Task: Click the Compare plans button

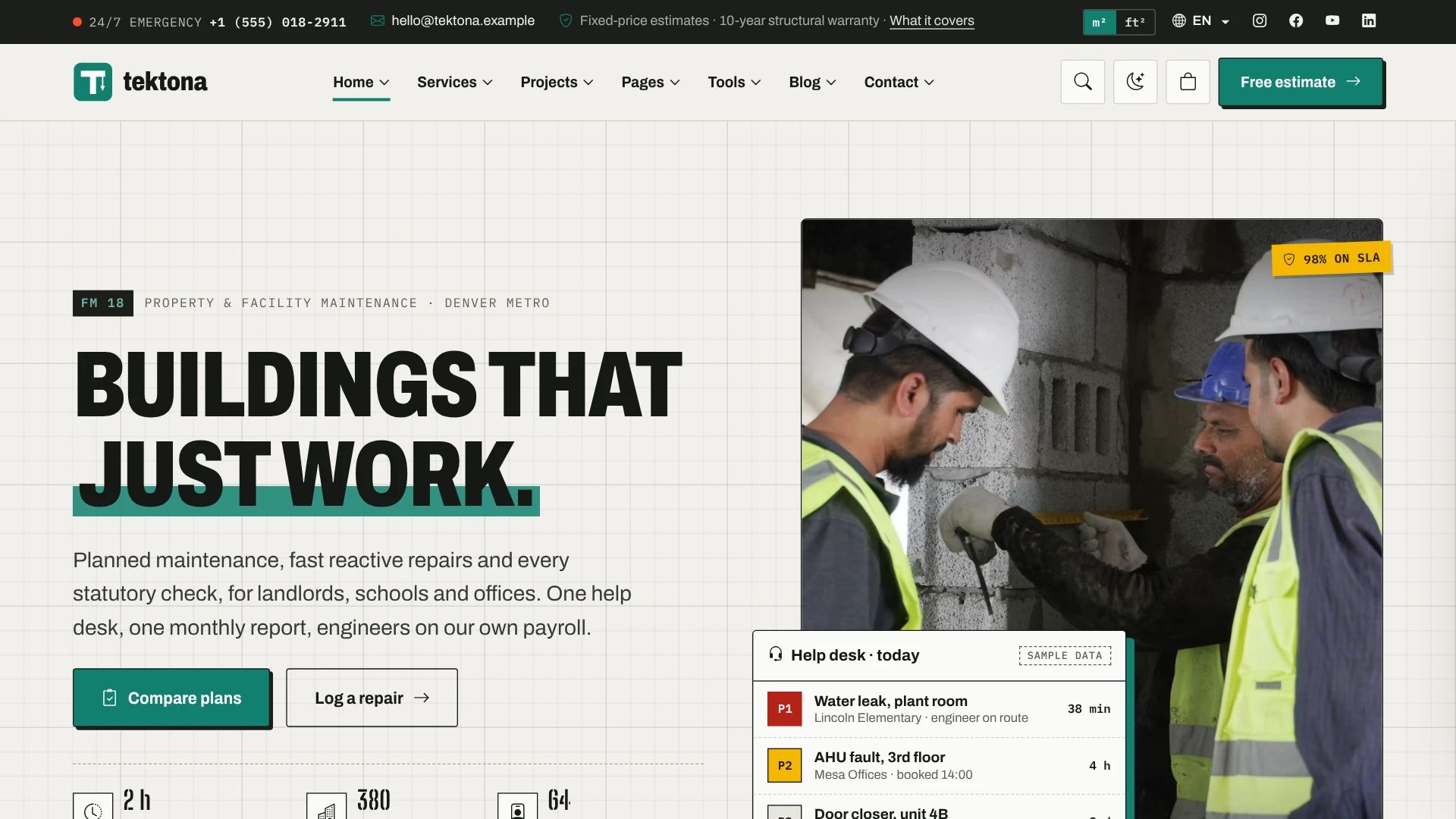Action: (x=171, y=698)
